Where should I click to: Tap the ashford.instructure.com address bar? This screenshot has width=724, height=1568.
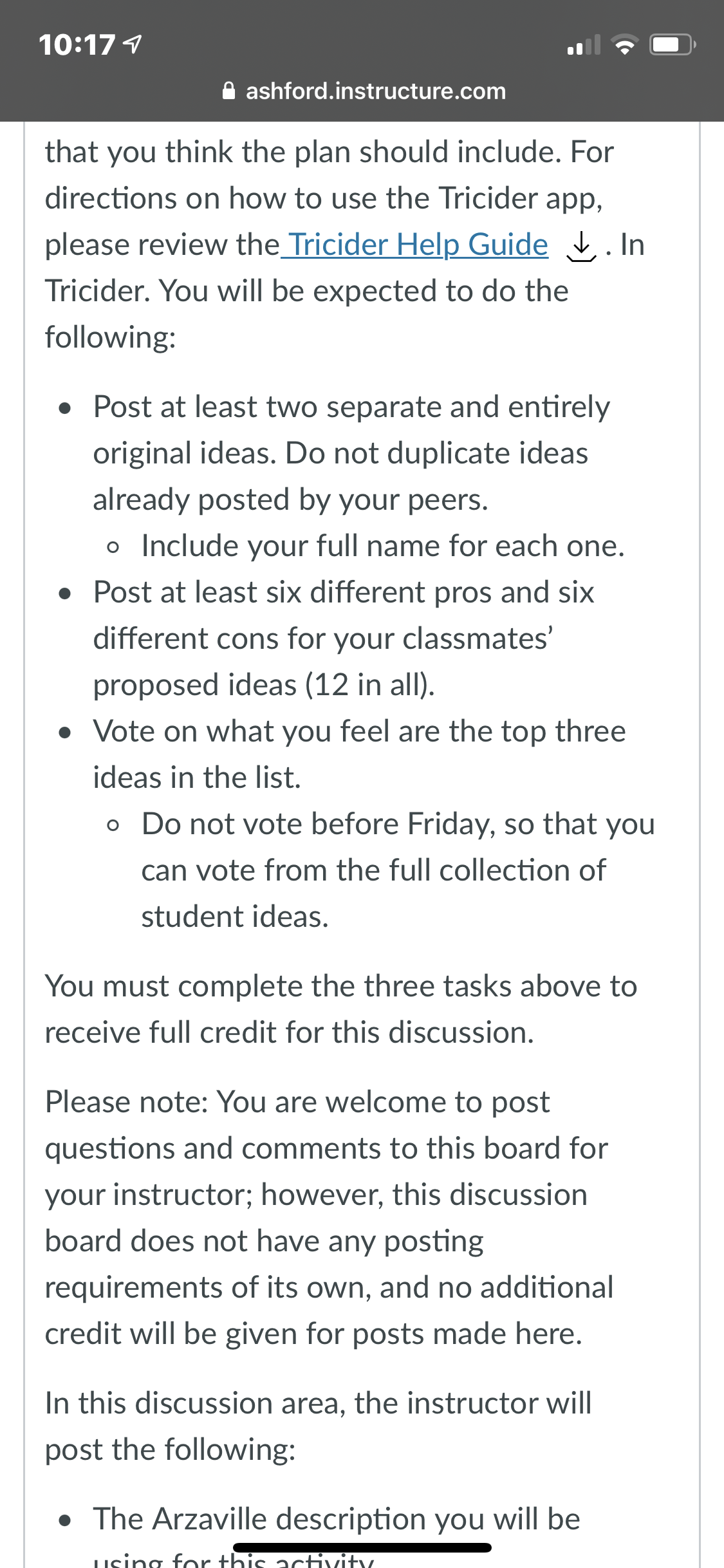(x=364, y=91)
